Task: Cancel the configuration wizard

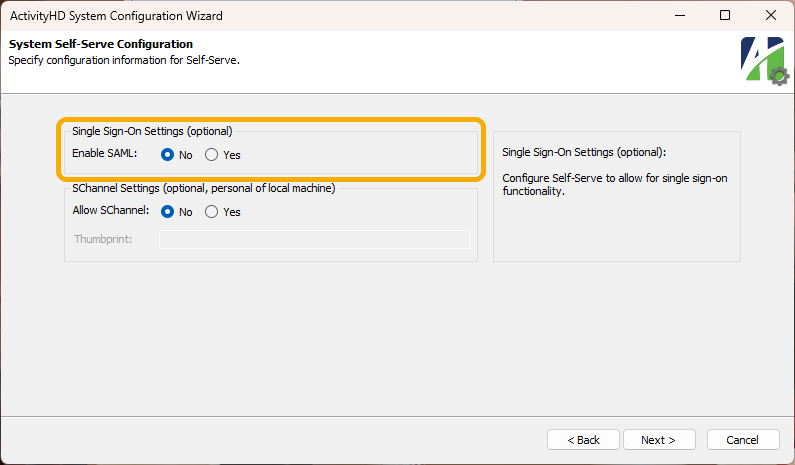Action: coord(743,440)
